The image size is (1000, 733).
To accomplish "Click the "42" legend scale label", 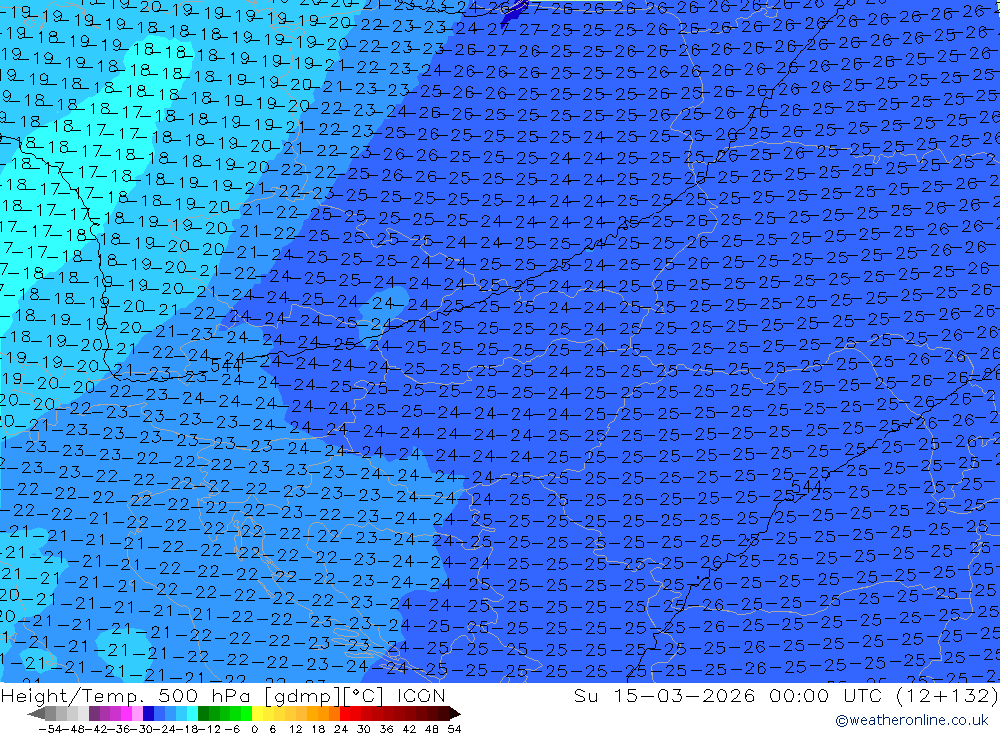I will tap(409, 729).
